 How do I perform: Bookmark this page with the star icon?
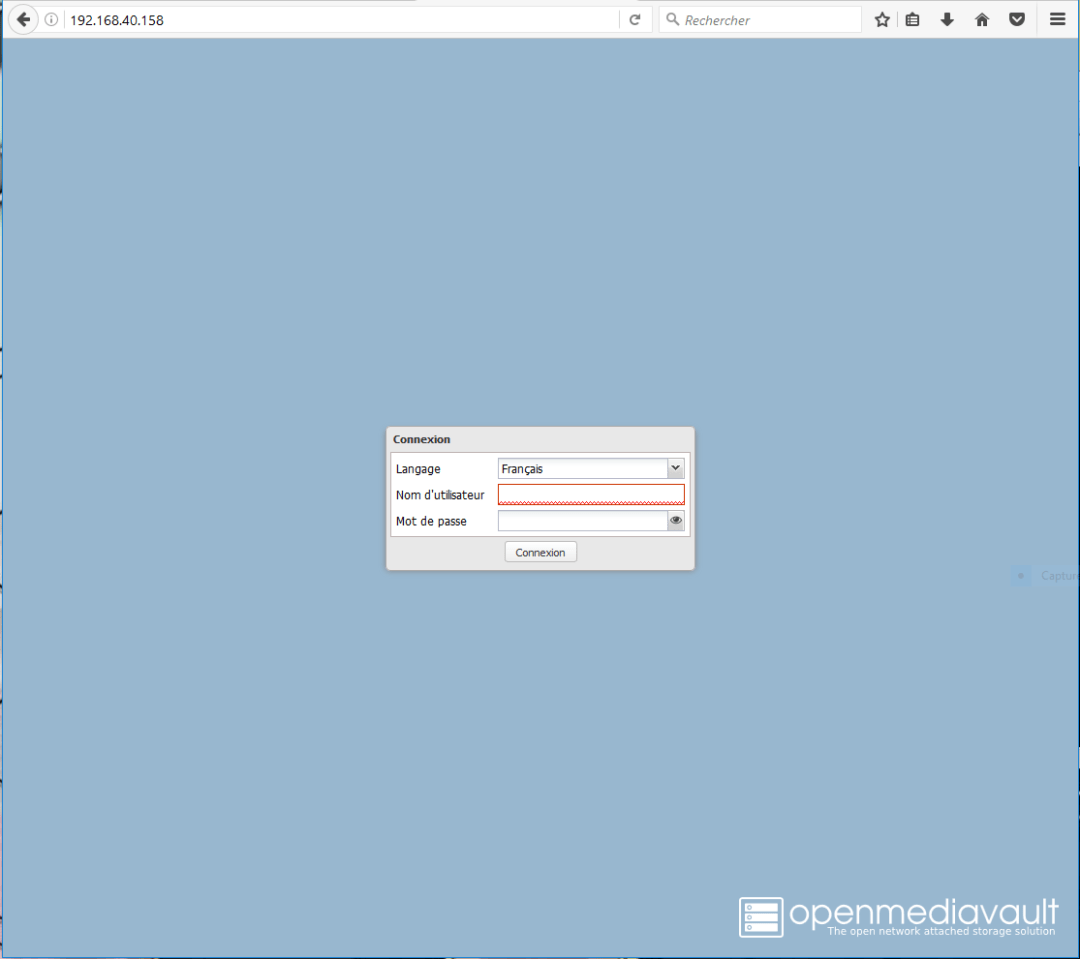(x=881, y=19)
